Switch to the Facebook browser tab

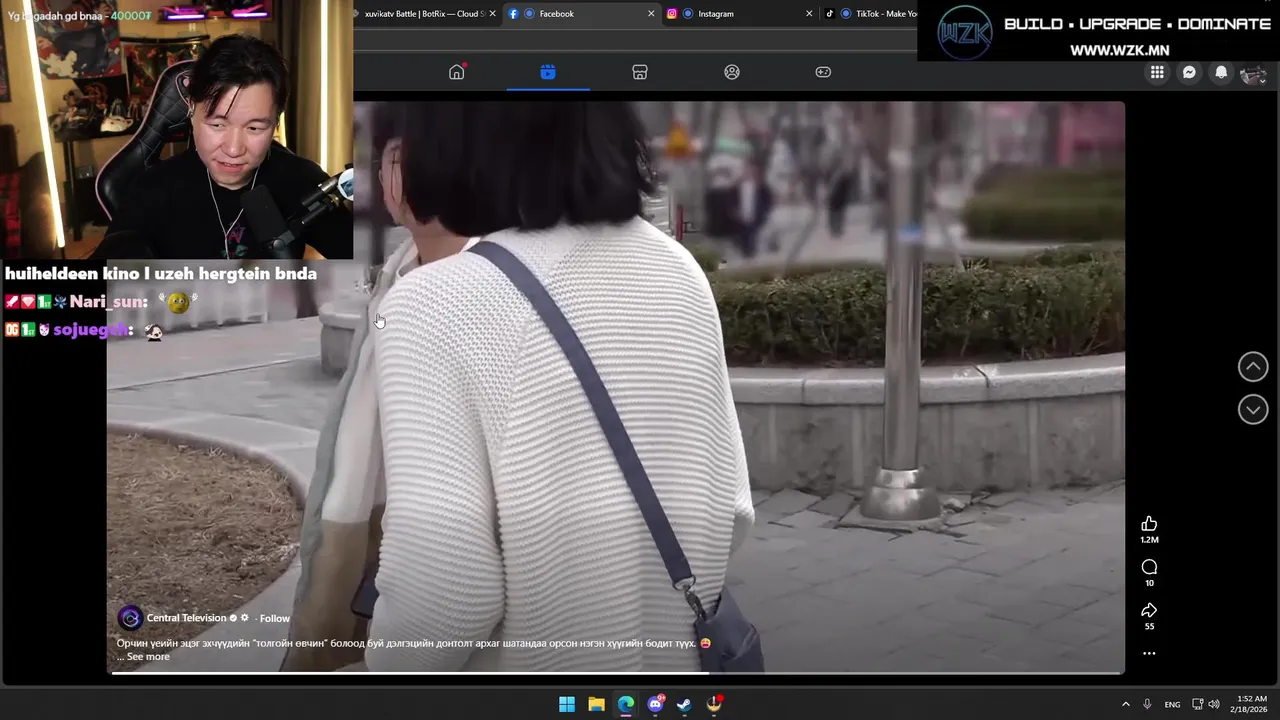coord(580,14)
